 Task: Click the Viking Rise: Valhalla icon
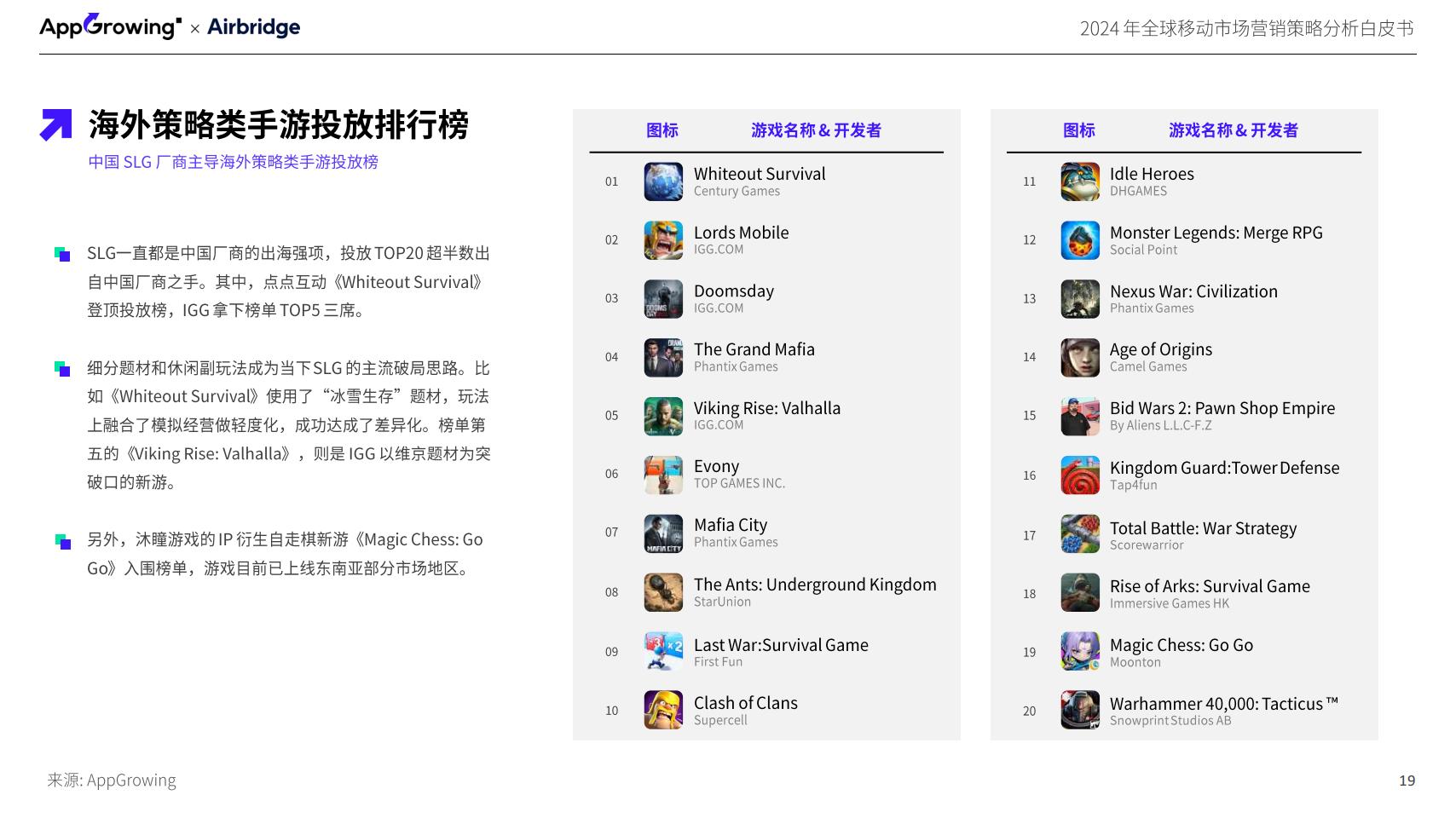(663, 417)
